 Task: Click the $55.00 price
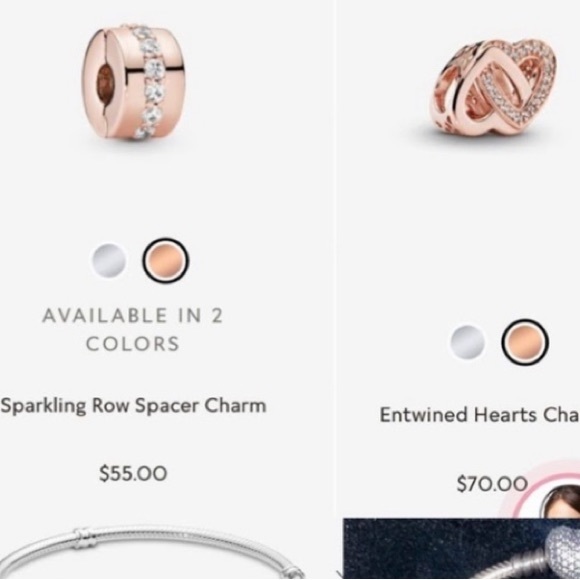(133, 473)
